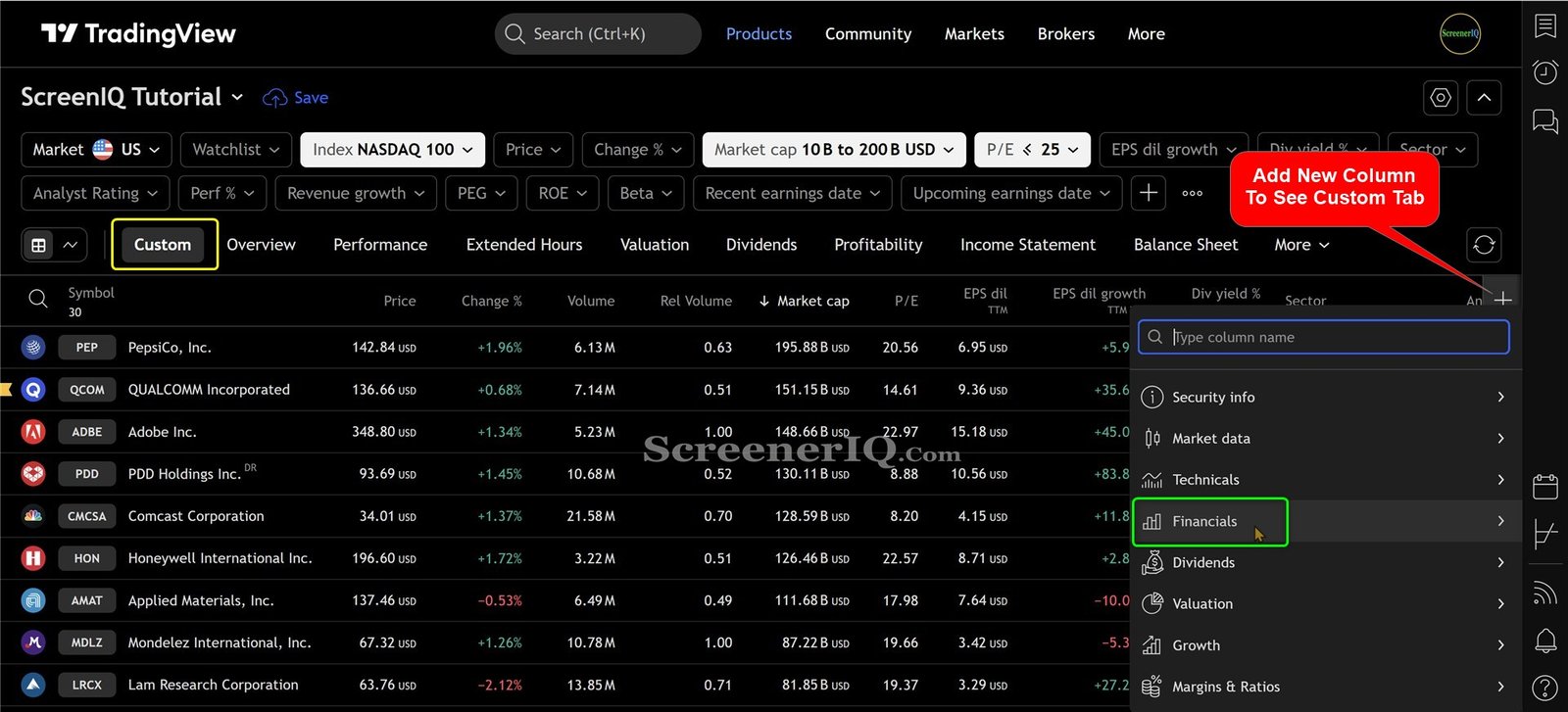
Task: Click the Lam Research logo icon
Action: (33, 685)
